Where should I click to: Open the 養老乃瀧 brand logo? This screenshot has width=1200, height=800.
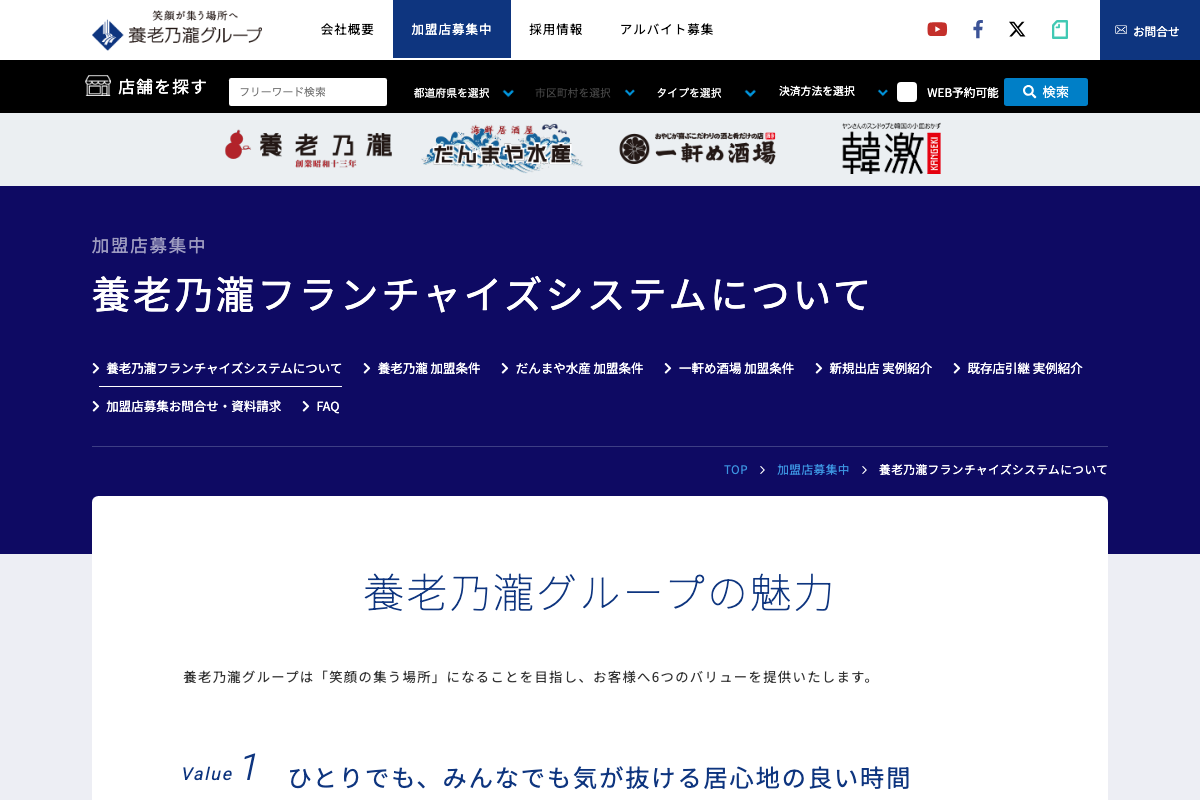point(308,148)
